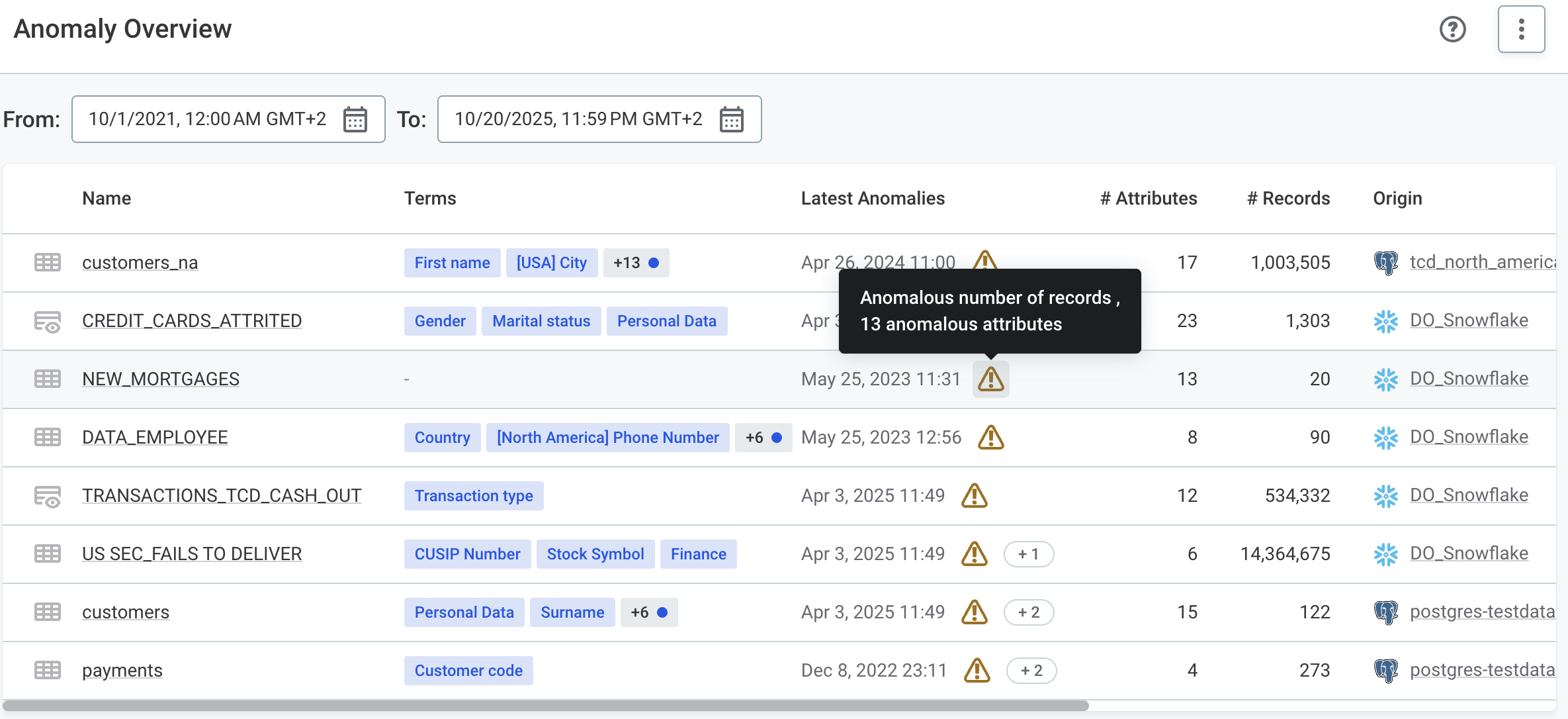This screenshot has height=719, width=1568.
Task: Click the From date input field
Action: click(208, 119)
